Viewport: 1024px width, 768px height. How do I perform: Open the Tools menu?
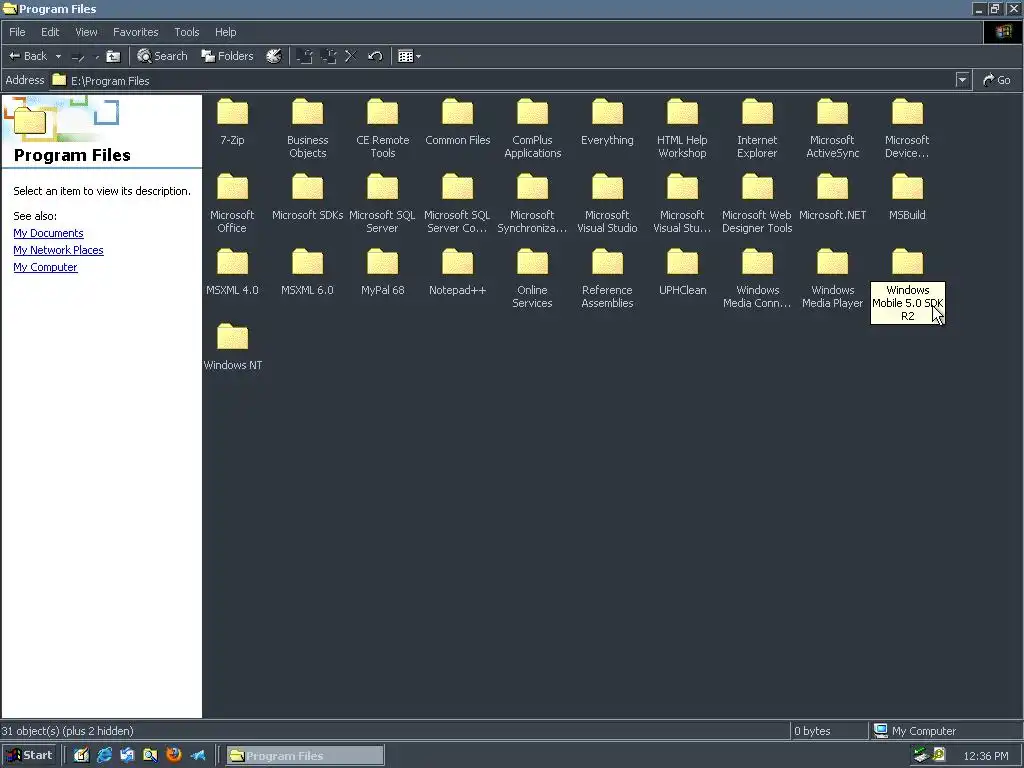pyautogui.click(x=187, y=32)
